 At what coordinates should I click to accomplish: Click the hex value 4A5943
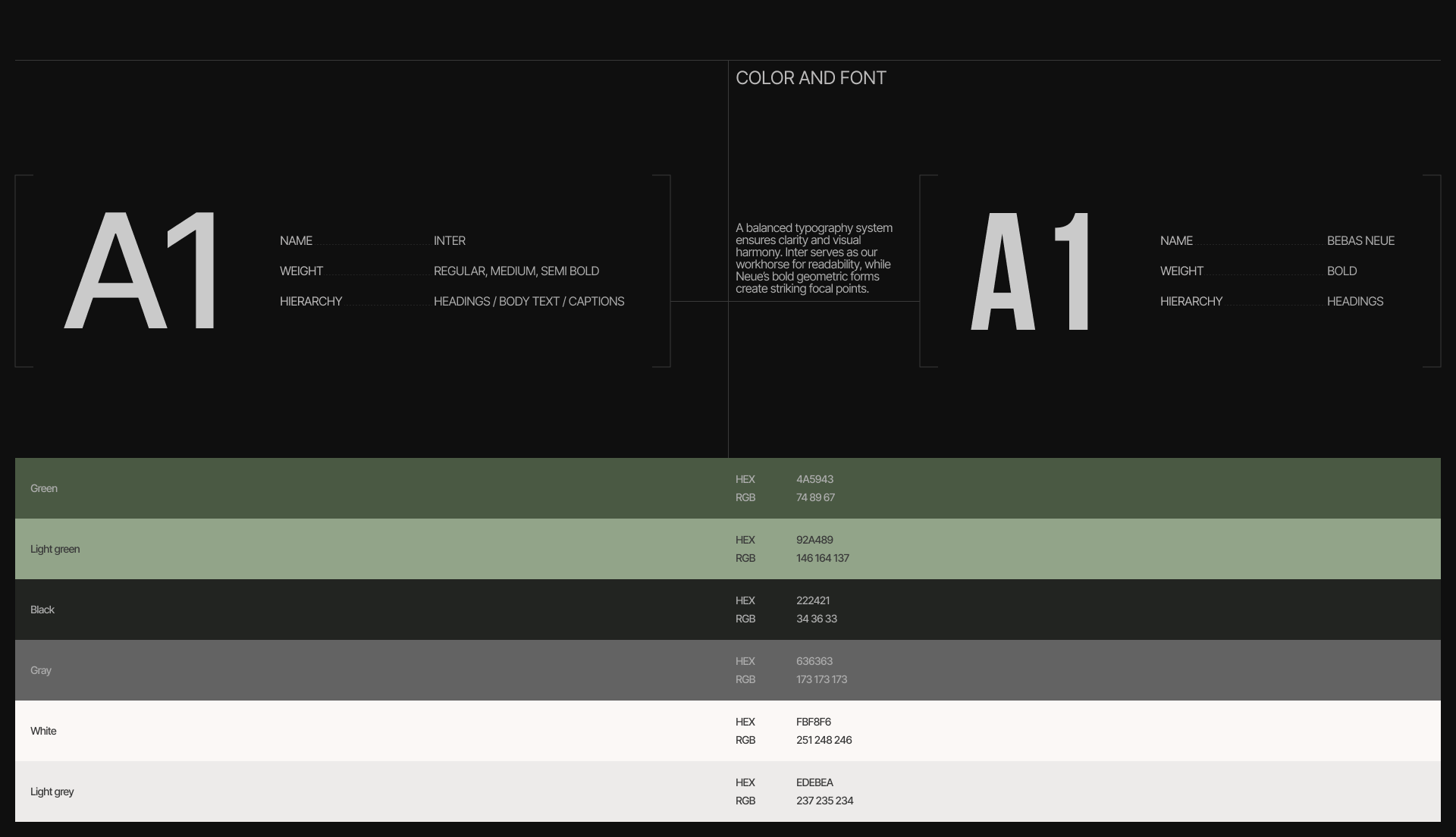click(x=814, y=480)
